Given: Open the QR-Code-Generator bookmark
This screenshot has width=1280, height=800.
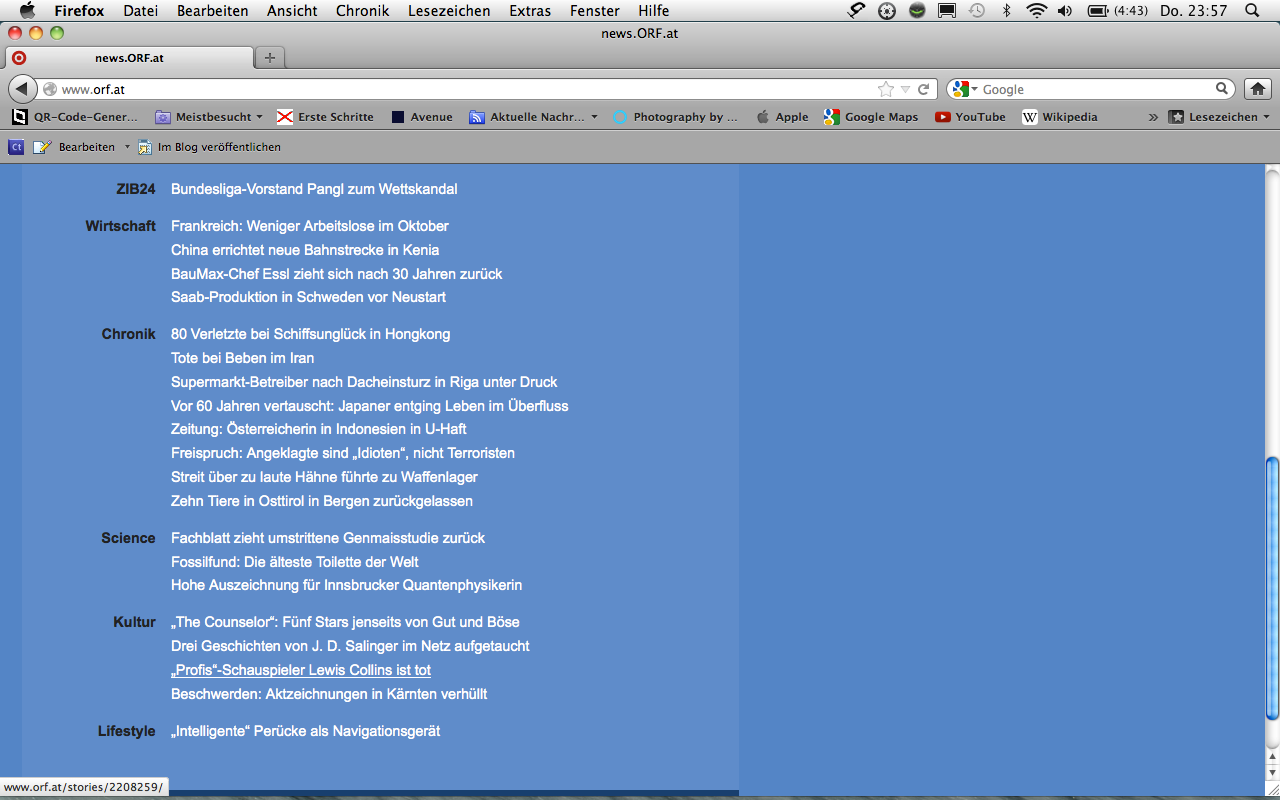Looking at the screenshot, I should coord(75,117).
